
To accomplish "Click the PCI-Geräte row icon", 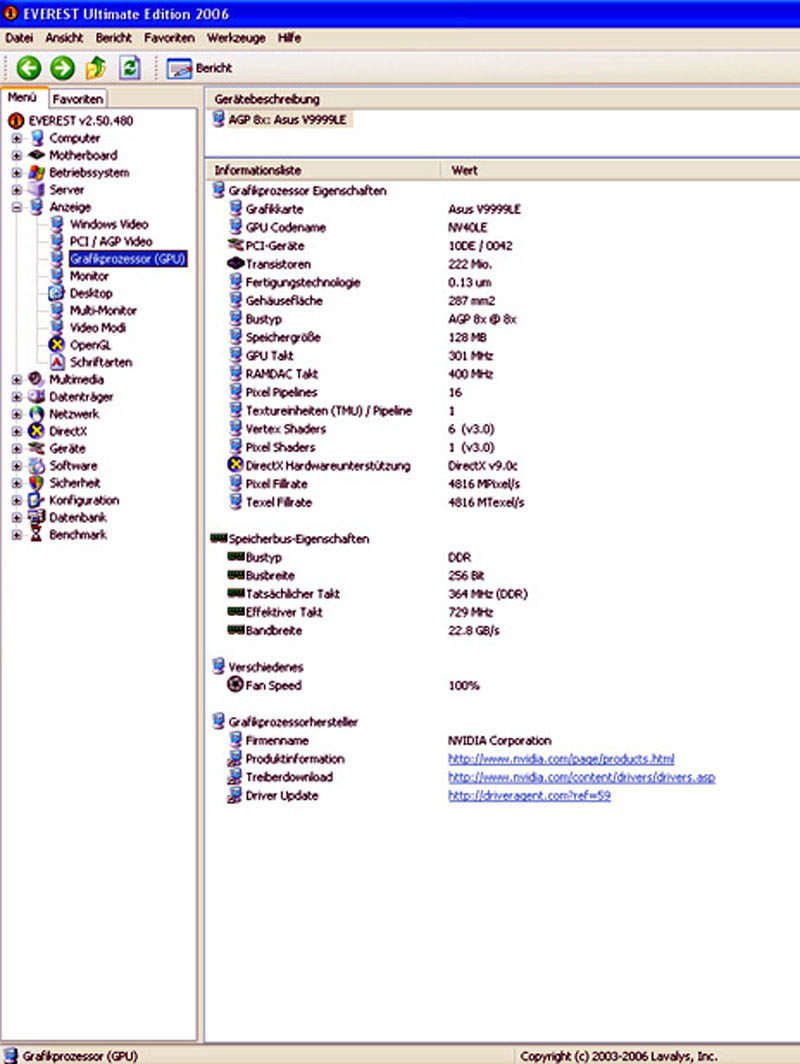I will point(235,245).
